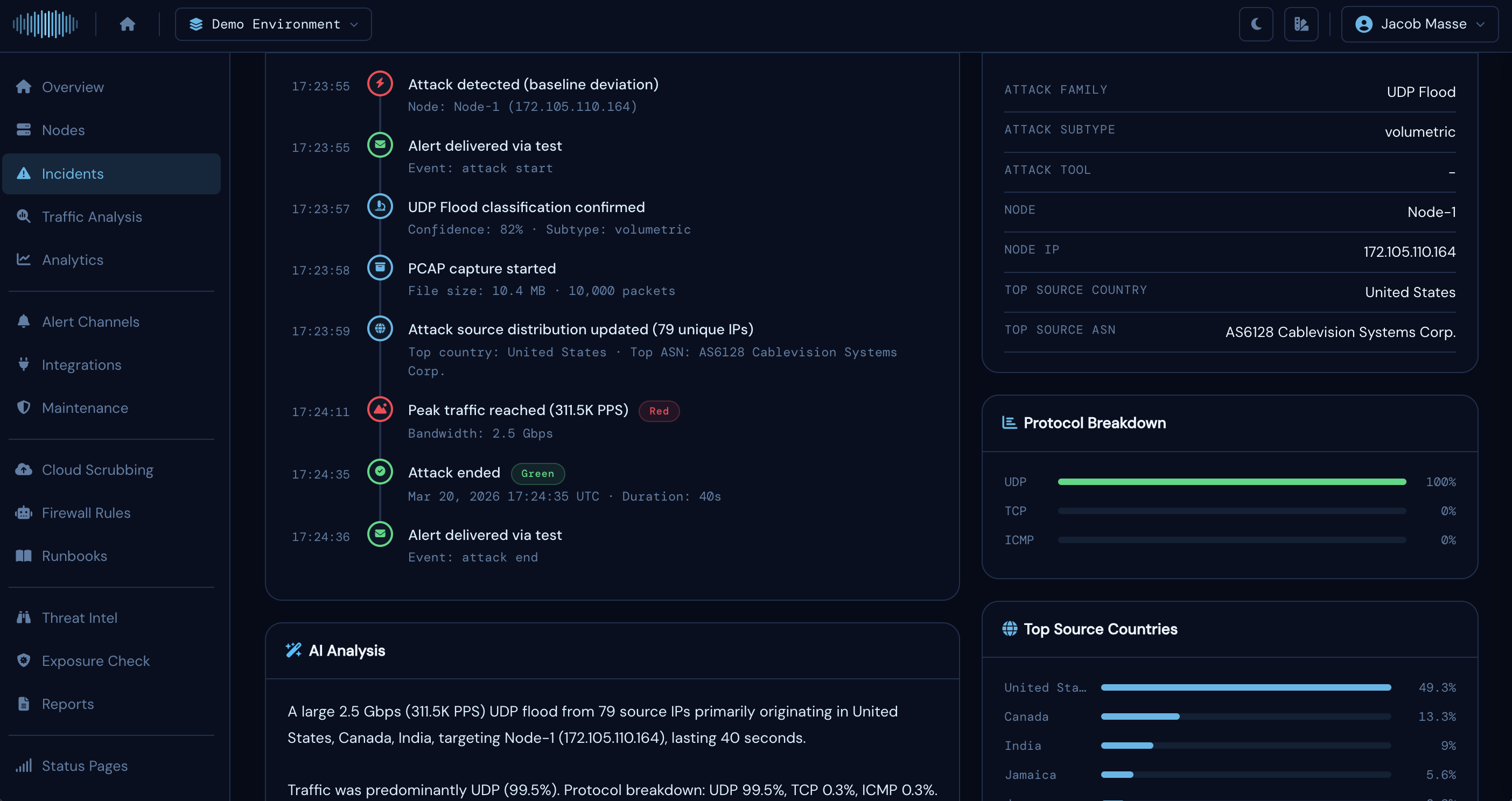Toggle dark mode moon icon

point(1256,24)
